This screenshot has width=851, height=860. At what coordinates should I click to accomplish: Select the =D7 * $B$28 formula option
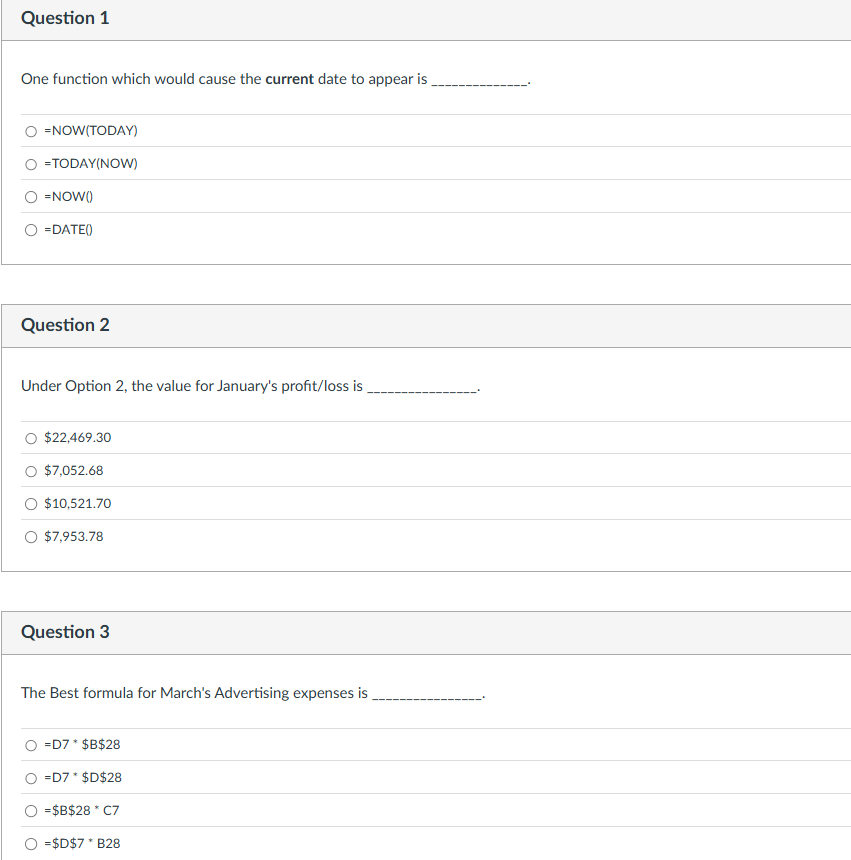(x=31, y=744)
